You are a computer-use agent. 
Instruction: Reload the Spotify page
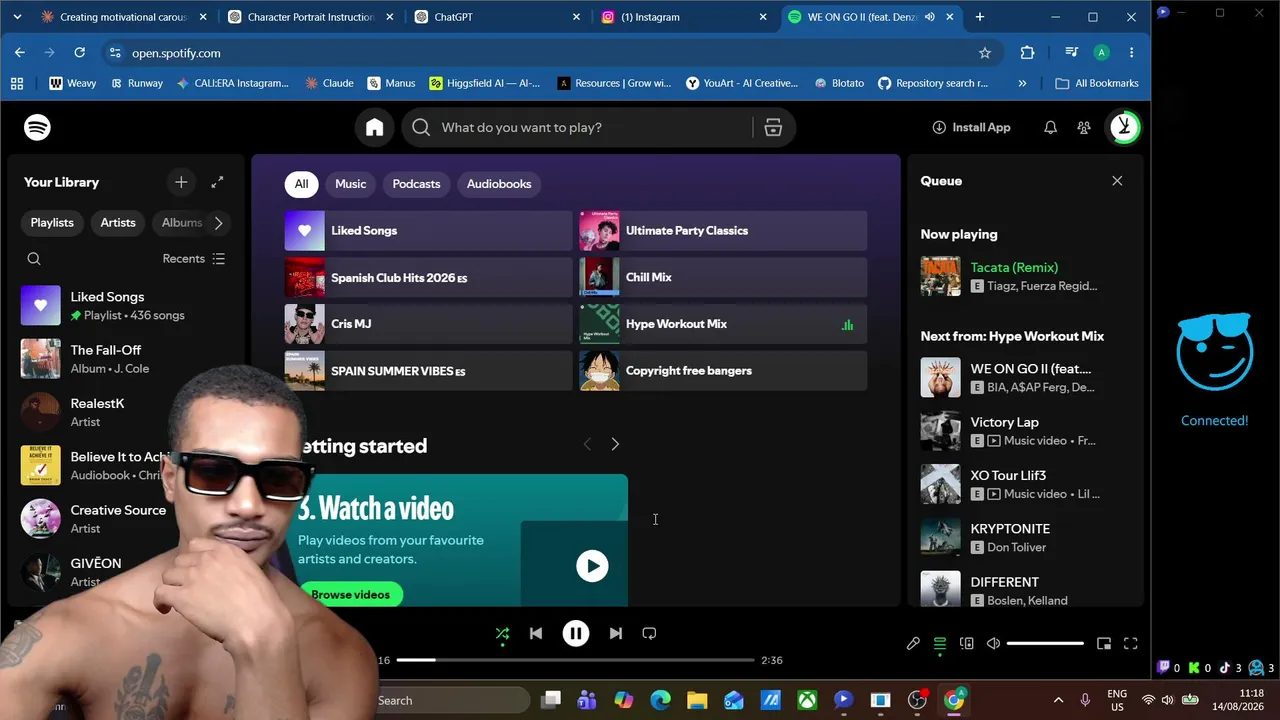pos(80,53)
